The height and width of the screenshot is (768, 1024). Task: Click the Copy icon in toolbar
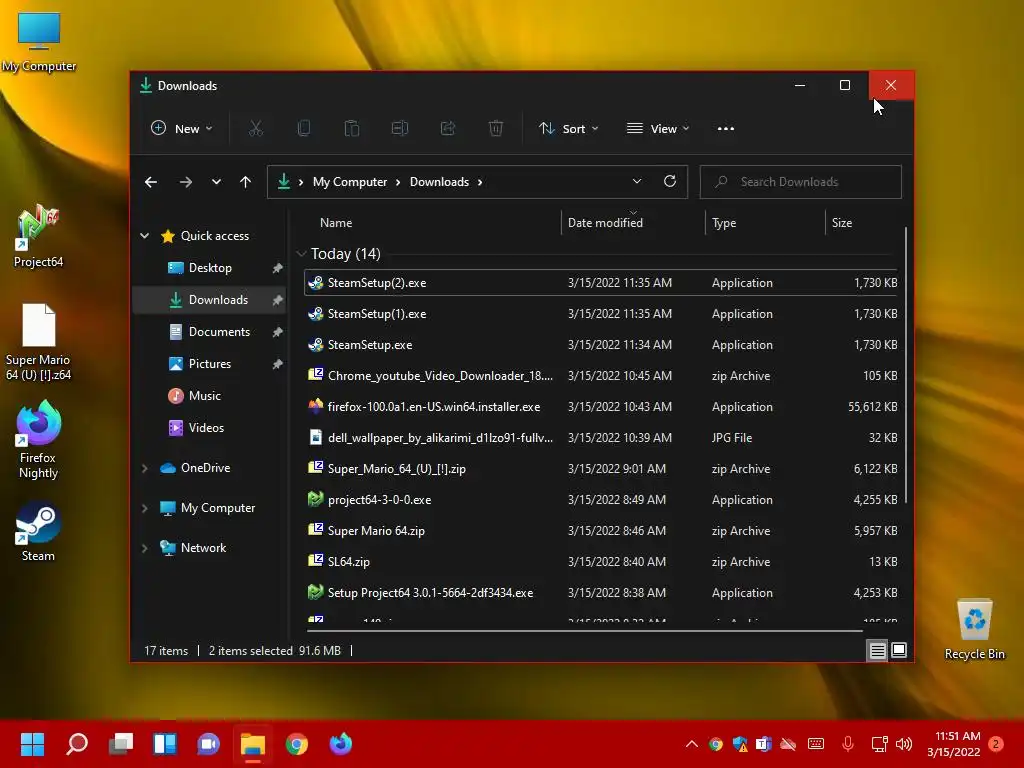304,129
